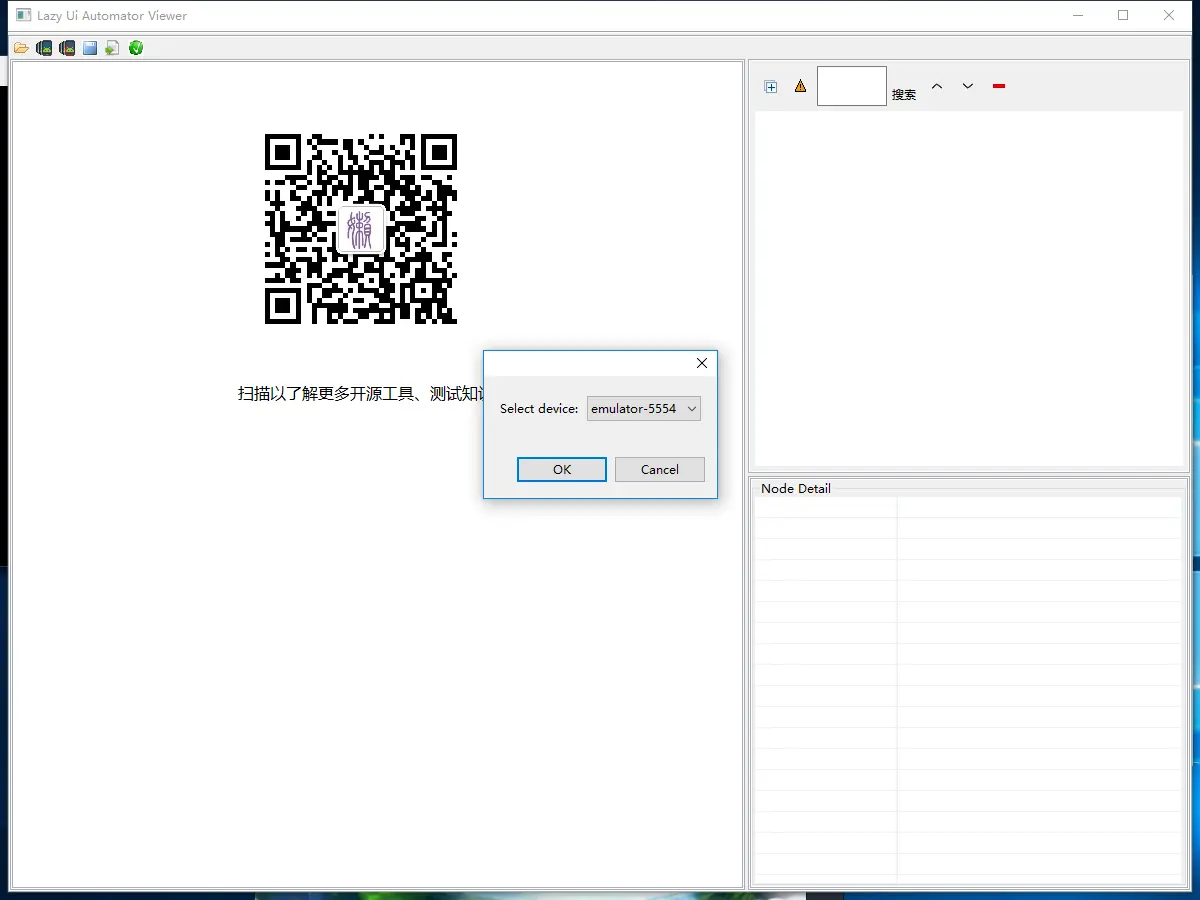
Task: Click the search text box
Action: point(852,86)
